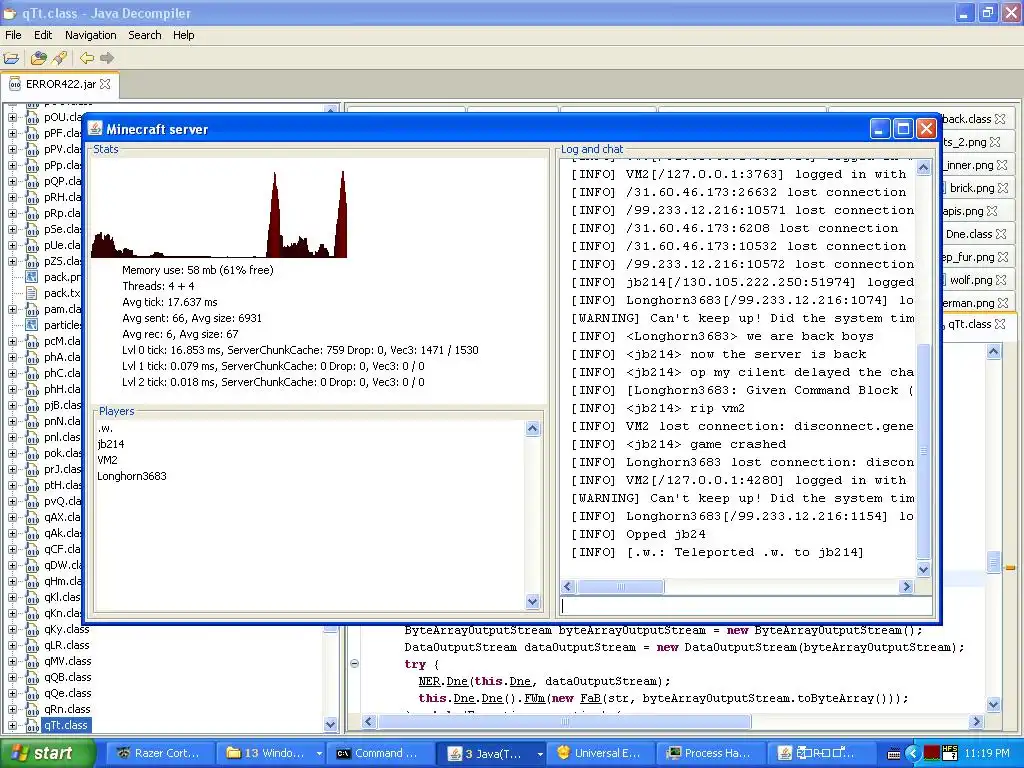
Task: Click the log horizontal scrollbar thumb
Action: [620, 586]
